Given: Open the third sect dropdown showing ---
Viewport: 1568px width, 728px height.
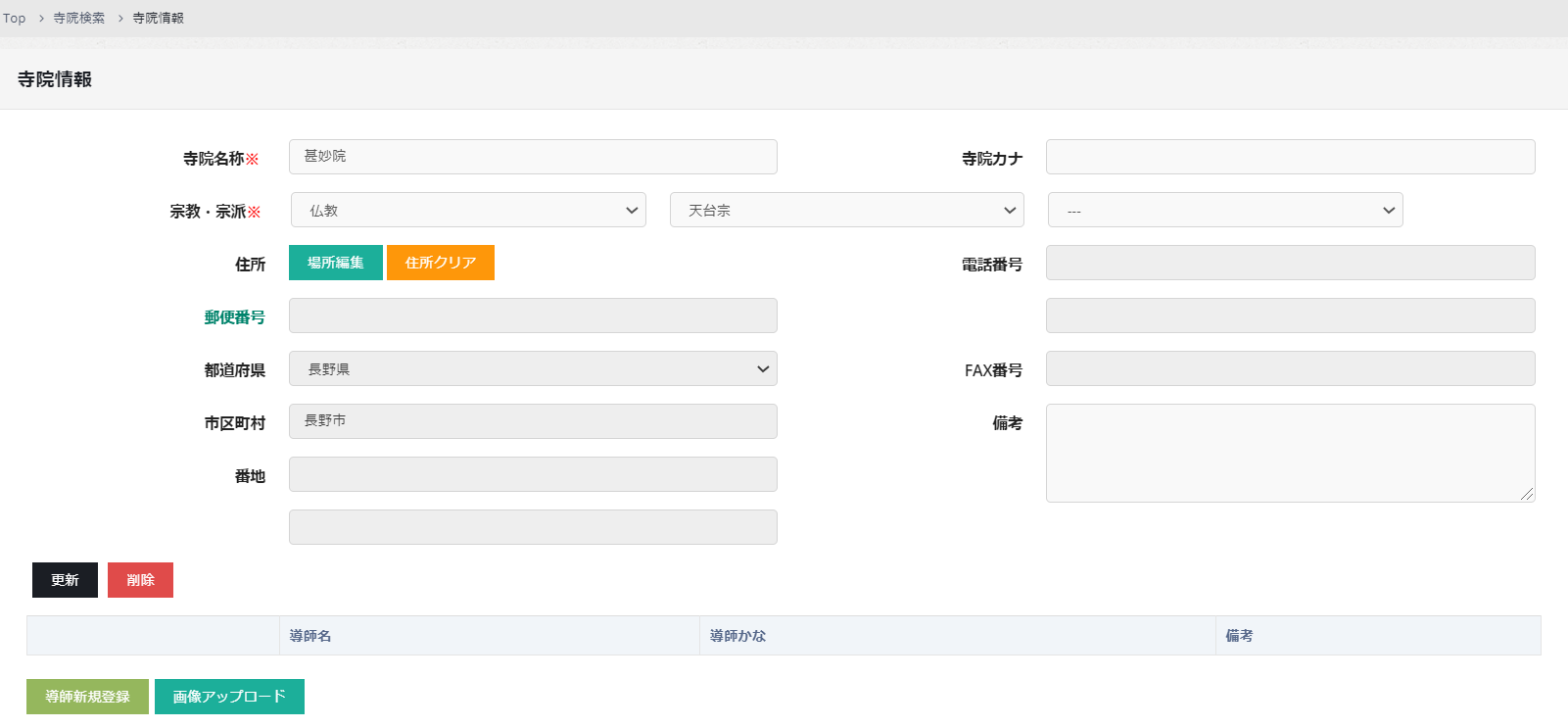Looking at the screenshot, I should pos(1224,210).
